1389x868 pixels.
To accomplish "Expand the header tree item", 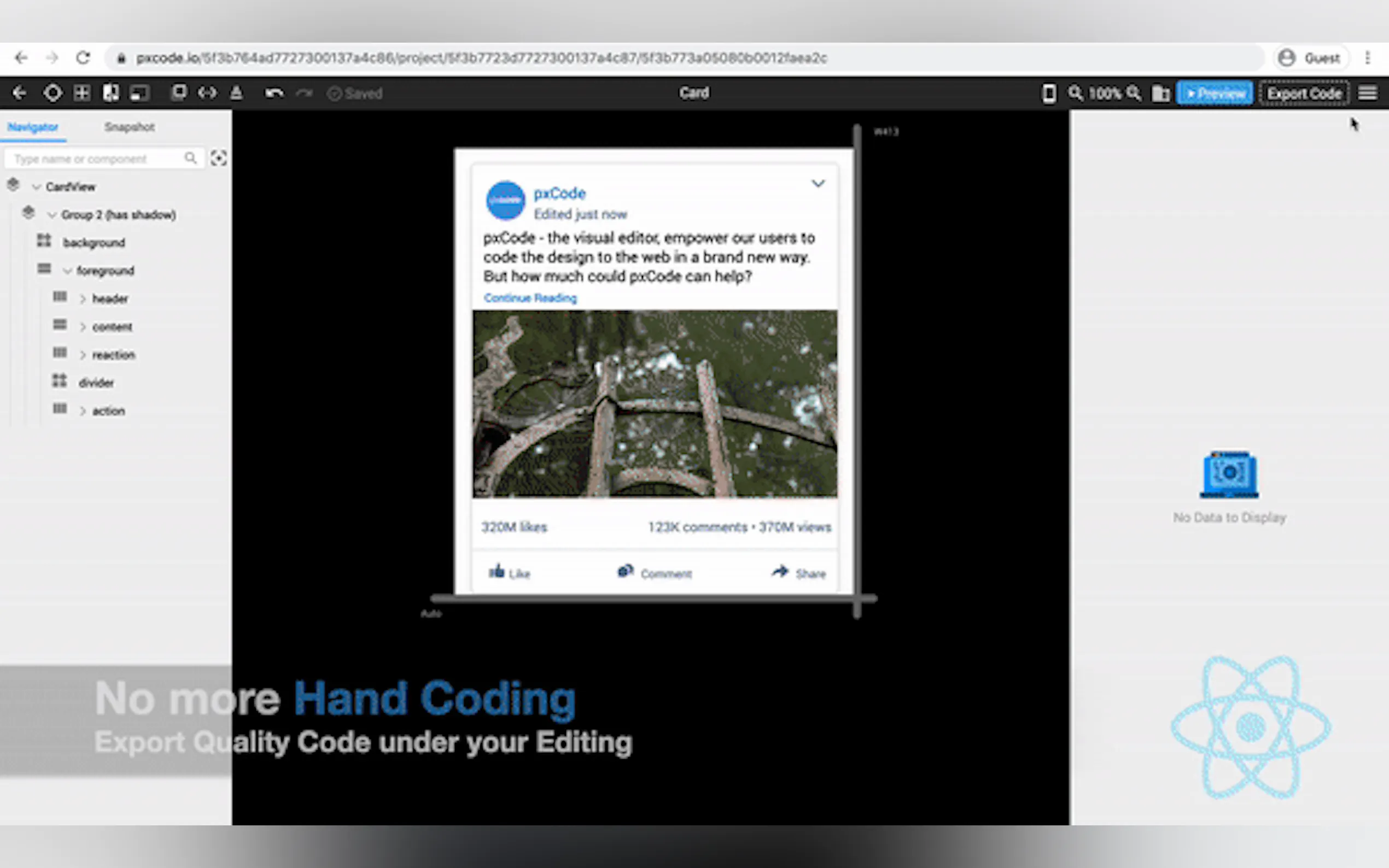I will (83, 299).
